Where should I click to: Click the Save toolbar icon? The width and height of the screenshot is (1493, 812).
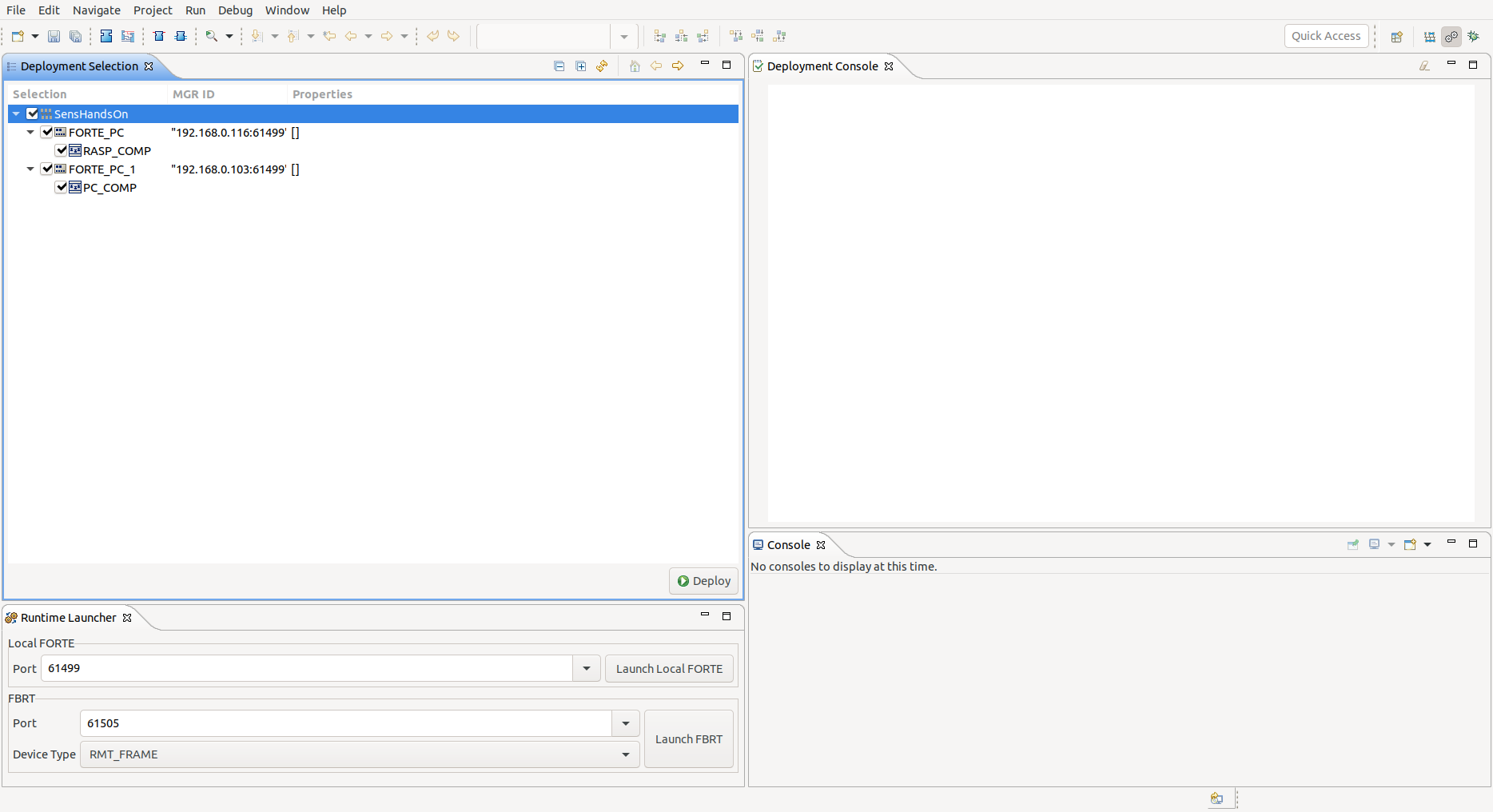pos(54,36)
